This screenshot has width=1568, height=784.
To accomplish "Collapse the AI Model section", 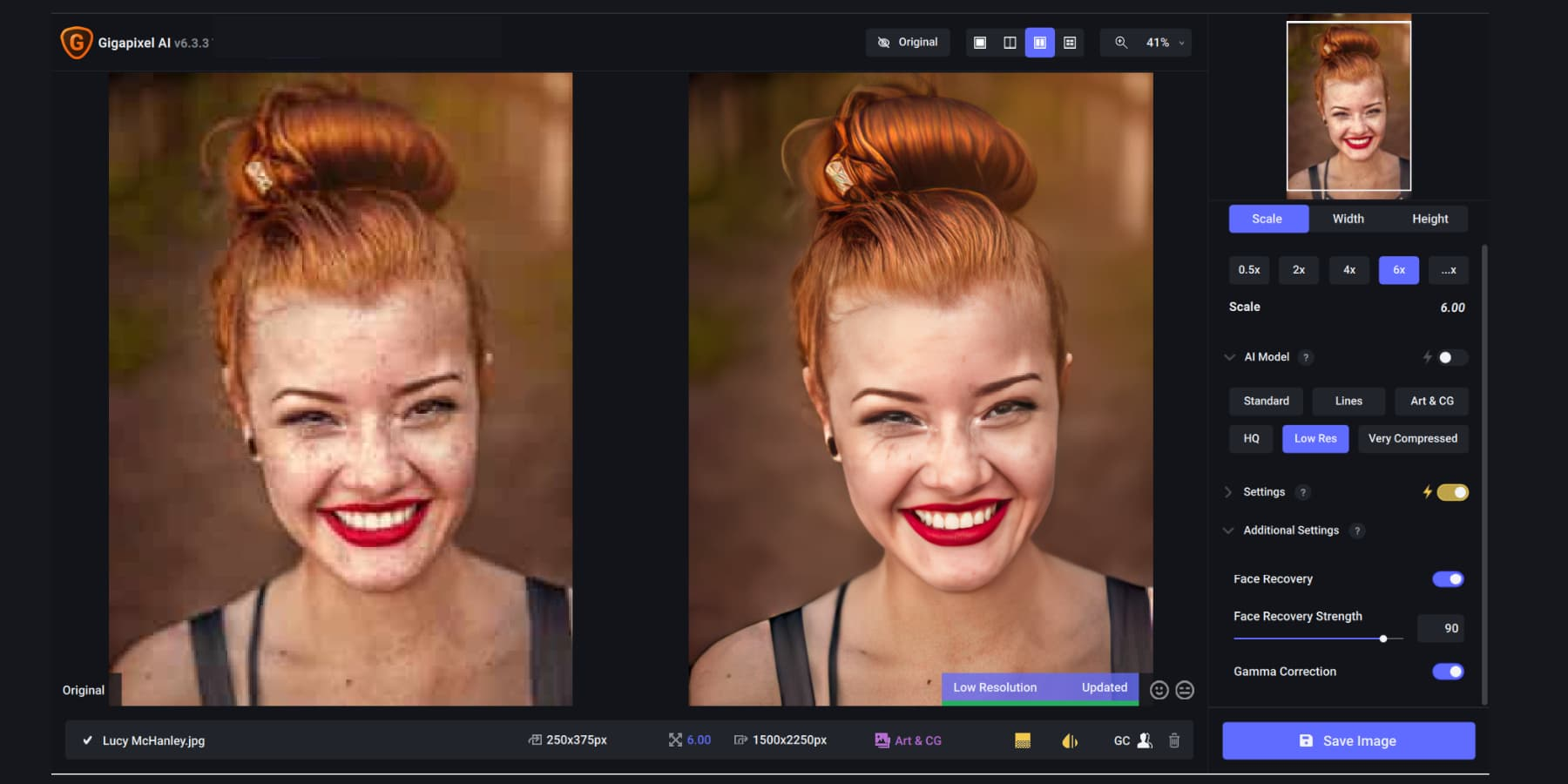I will 1228,357.
